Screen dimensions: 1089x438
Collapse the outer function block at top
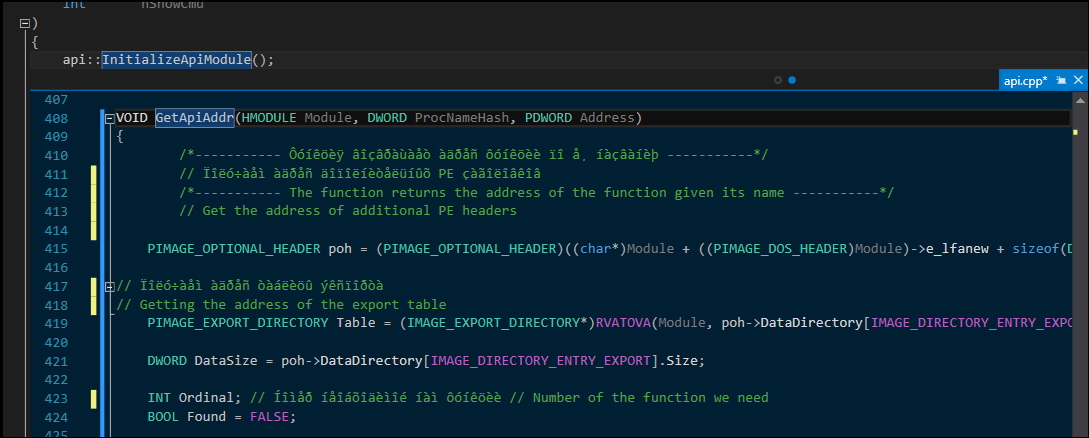(24, 23)
